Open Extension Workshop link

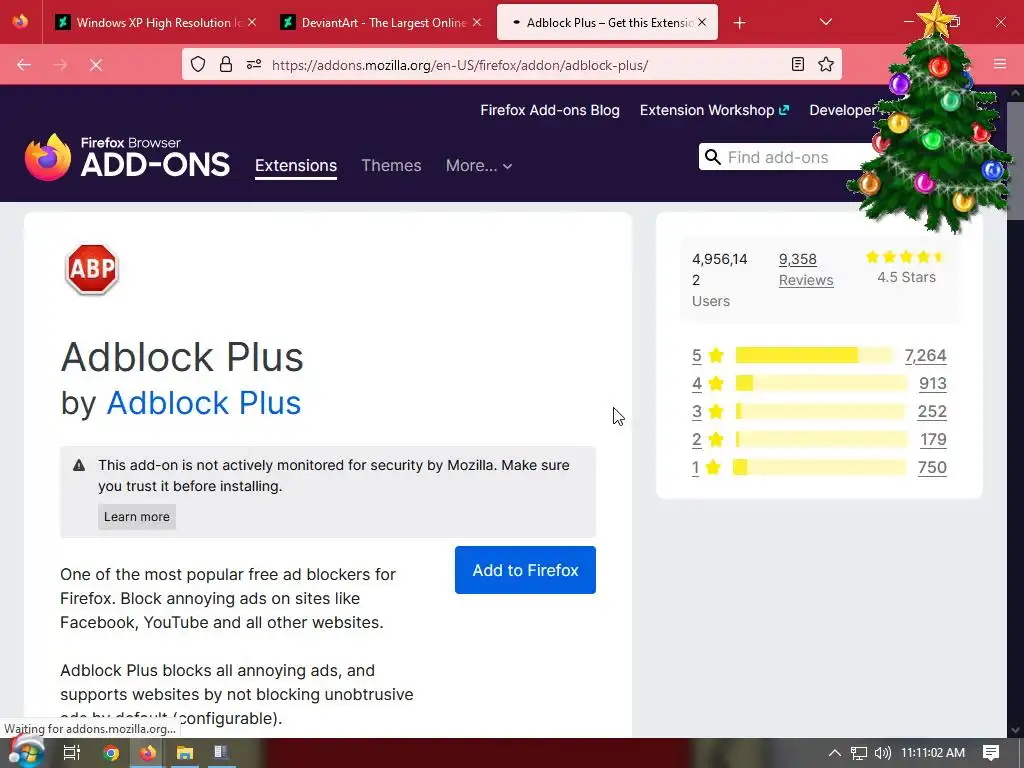[x=714, y=110]
